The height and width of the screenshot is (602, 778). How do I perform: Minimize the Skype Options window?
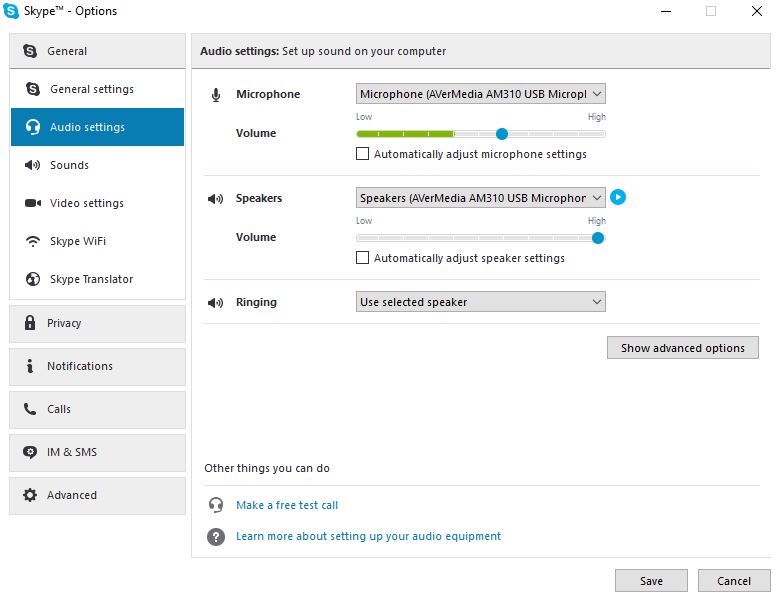coord(666,11)
